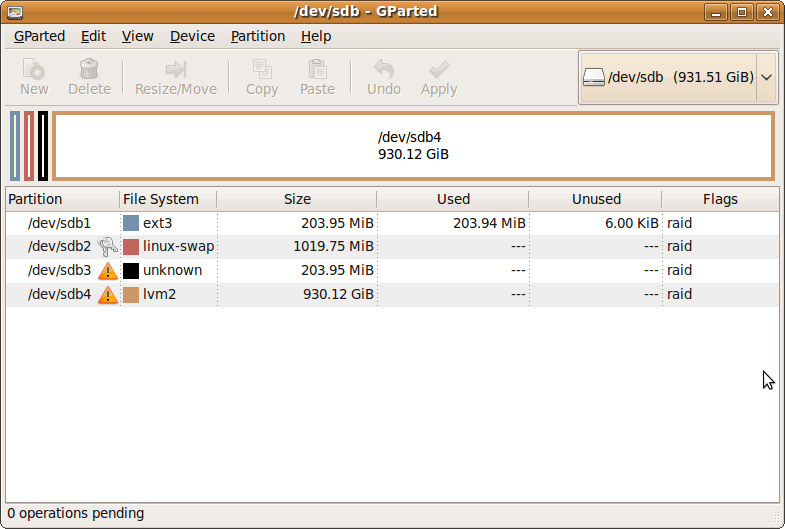Open the Device menu

(x=192, y=37)
